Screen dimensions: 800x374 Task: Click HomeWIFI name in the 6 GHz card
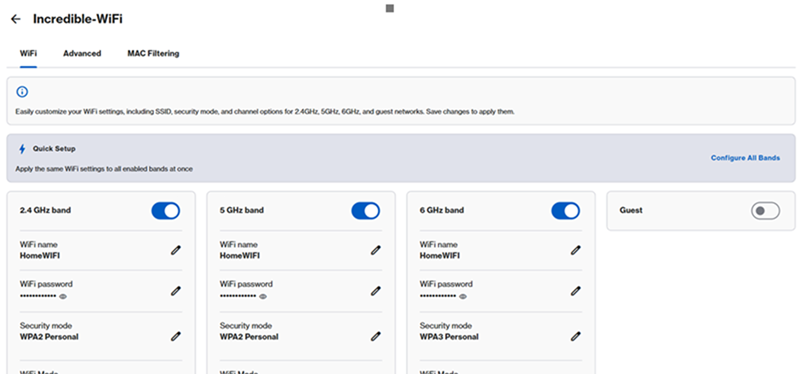click(x=440, y=256)
